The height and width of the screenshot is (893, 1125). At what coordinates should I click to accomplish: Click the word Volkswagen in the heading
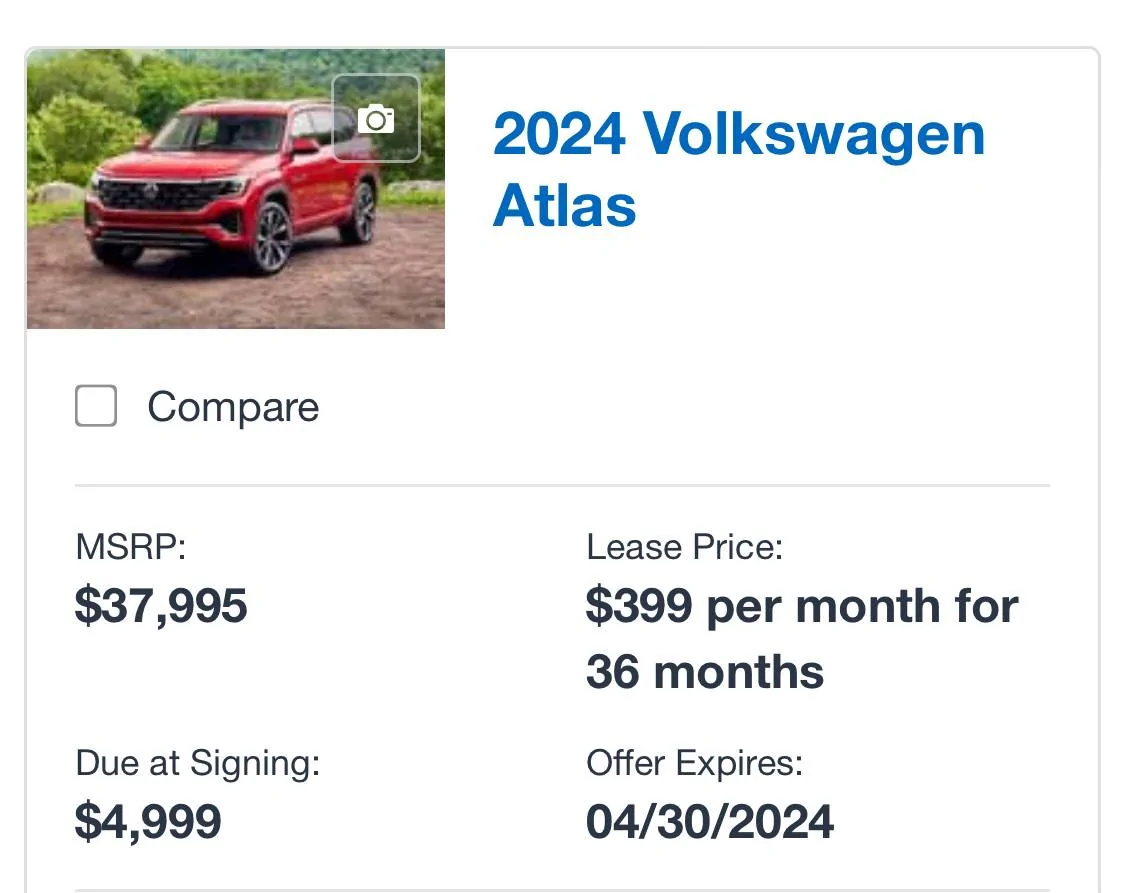point(814,137)
